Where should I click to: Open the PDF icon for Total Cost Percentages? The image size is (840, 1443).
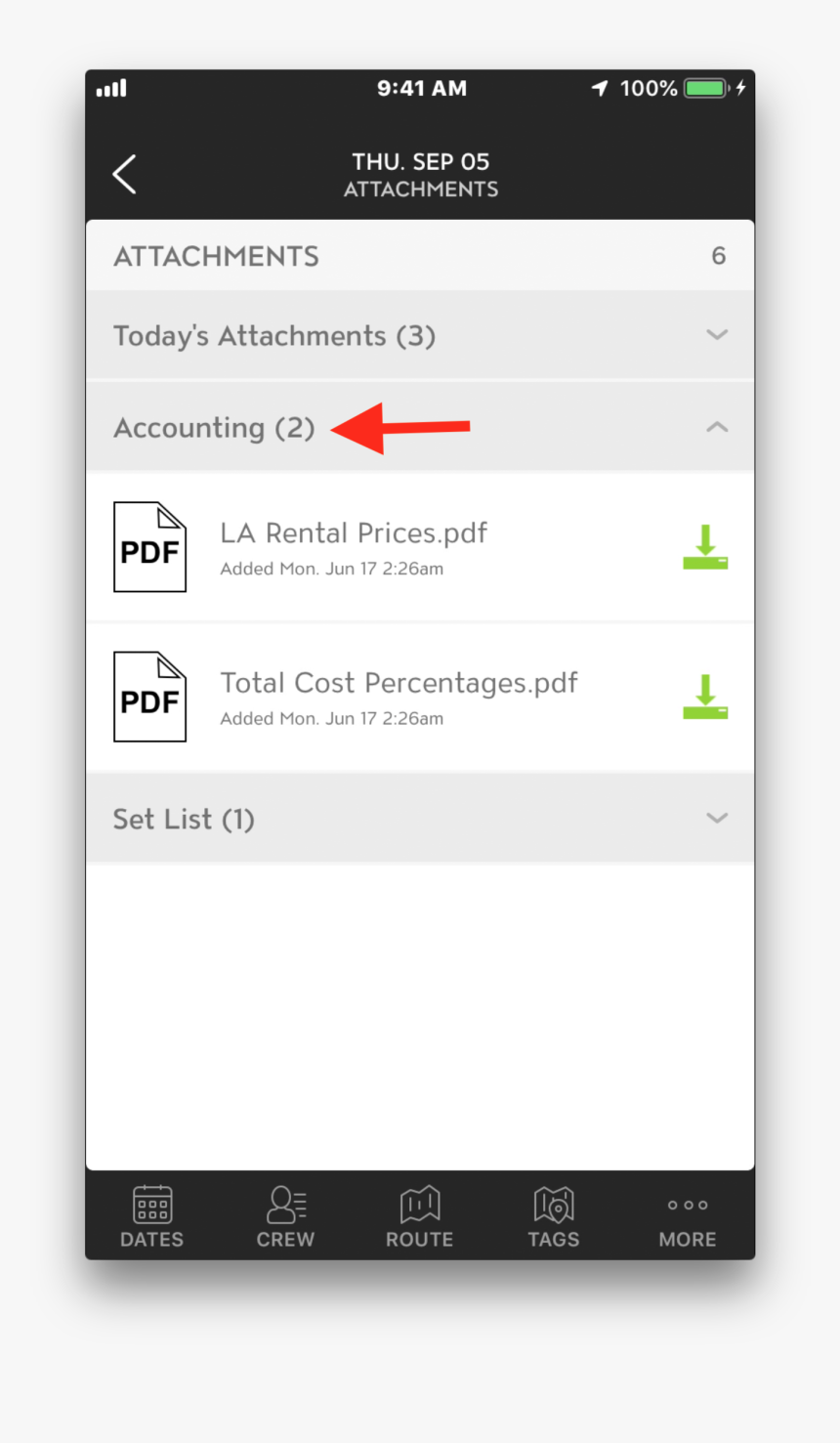[149, 697]
